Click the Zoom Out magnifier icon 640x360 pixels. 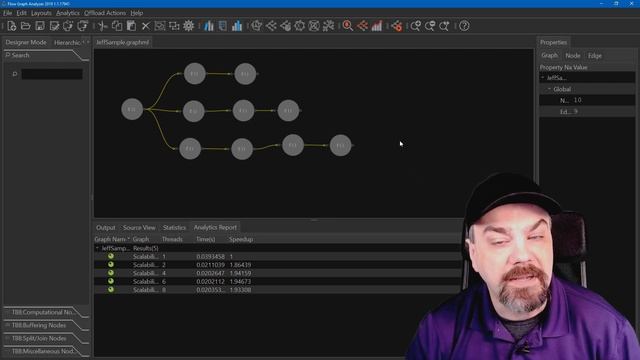tap(430, 26)
